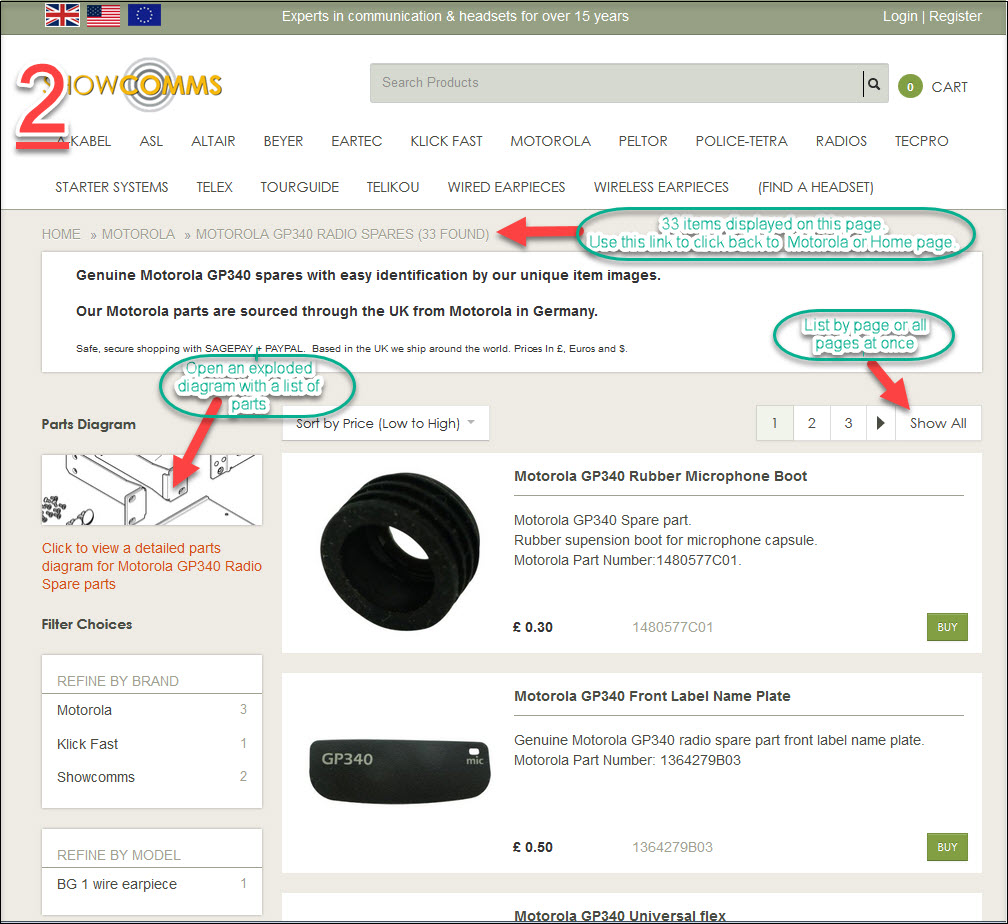
Task: Select the US flag currency icon
Action: pos(104,15)
